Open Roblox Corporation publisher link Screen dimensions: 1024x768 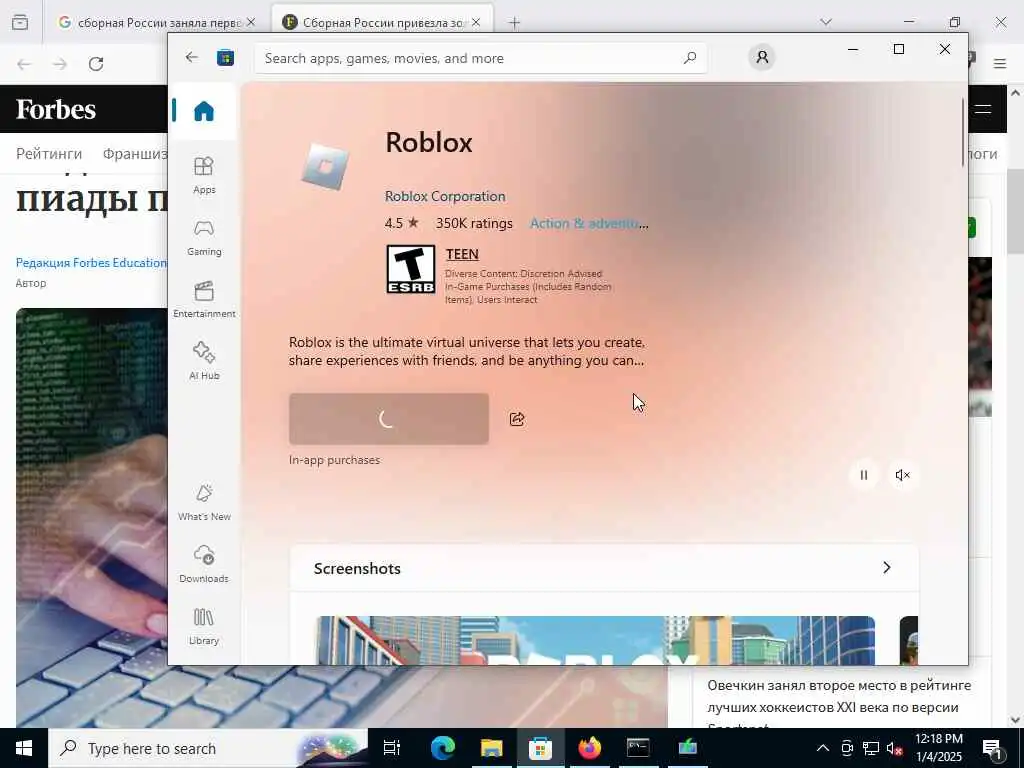point(445,196)
